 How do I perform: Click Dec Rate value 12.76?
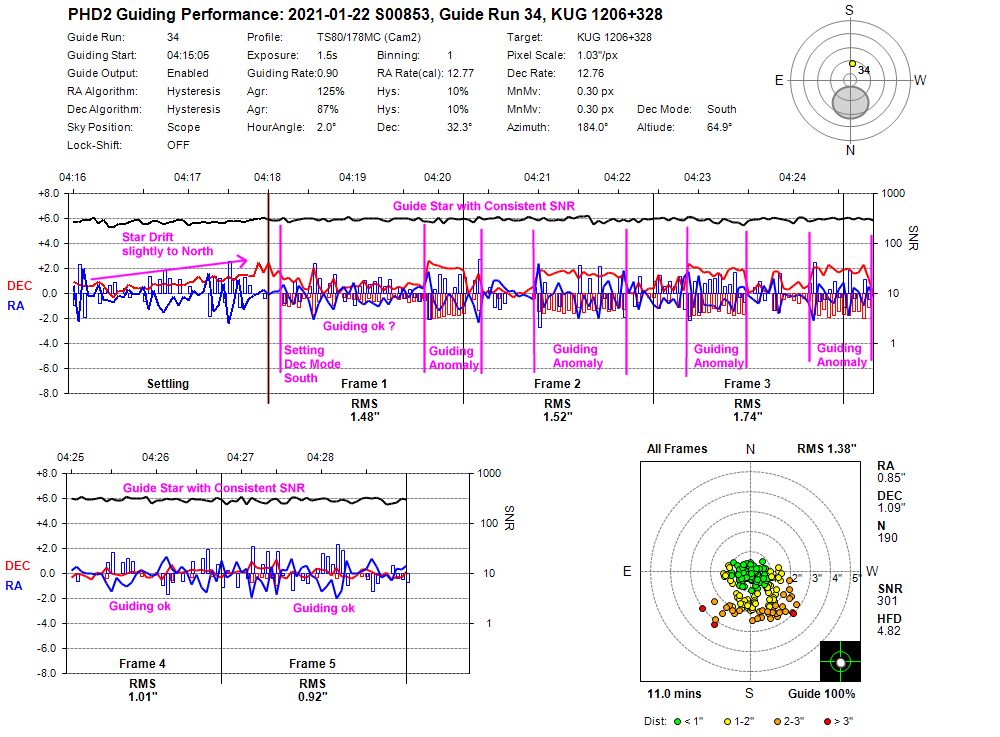click(x=591, y=73)
